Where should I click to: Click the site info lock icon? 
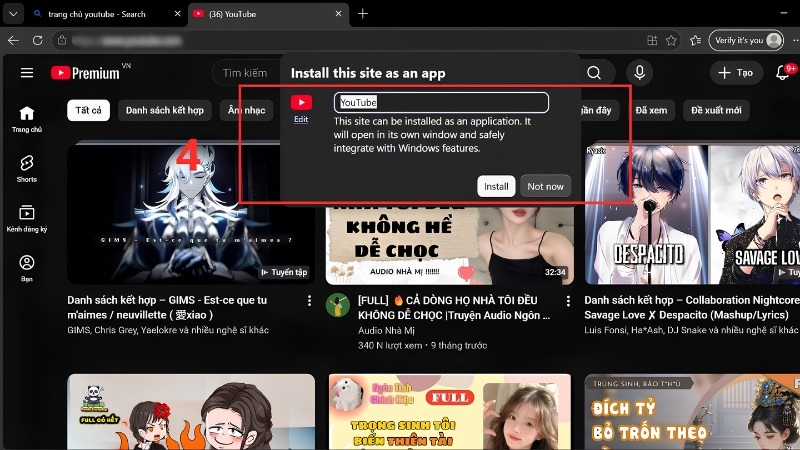coord(62,40)
